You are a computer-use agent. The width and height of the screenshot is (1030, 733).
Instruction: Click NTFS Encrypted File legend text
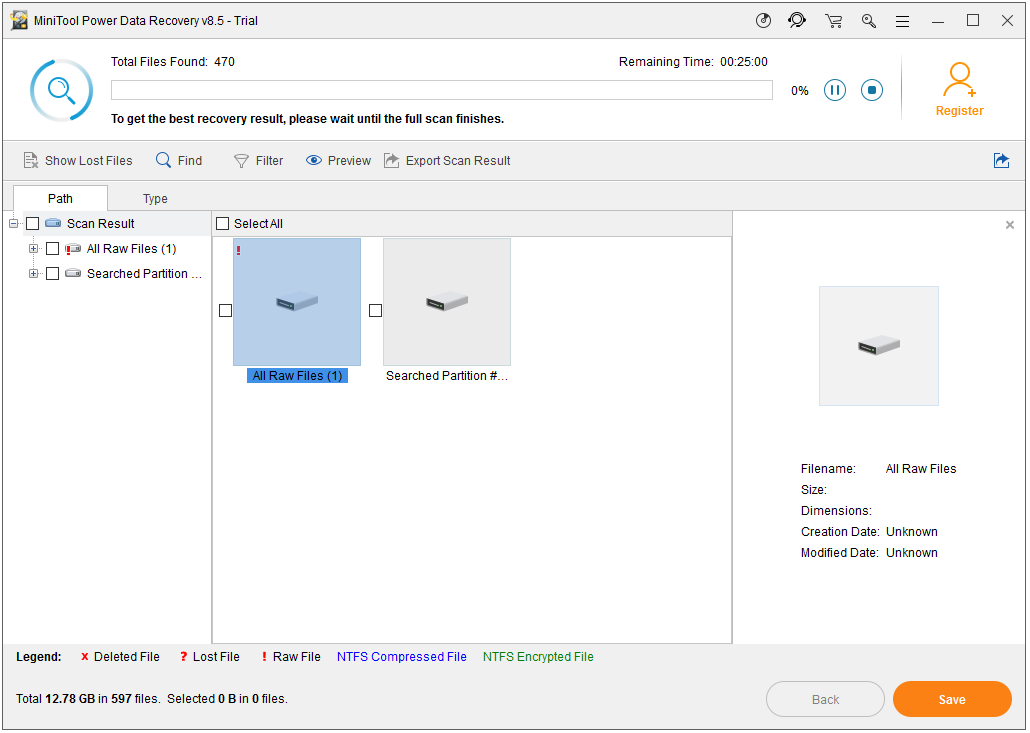pyautogui.click(x=538, y=657)
